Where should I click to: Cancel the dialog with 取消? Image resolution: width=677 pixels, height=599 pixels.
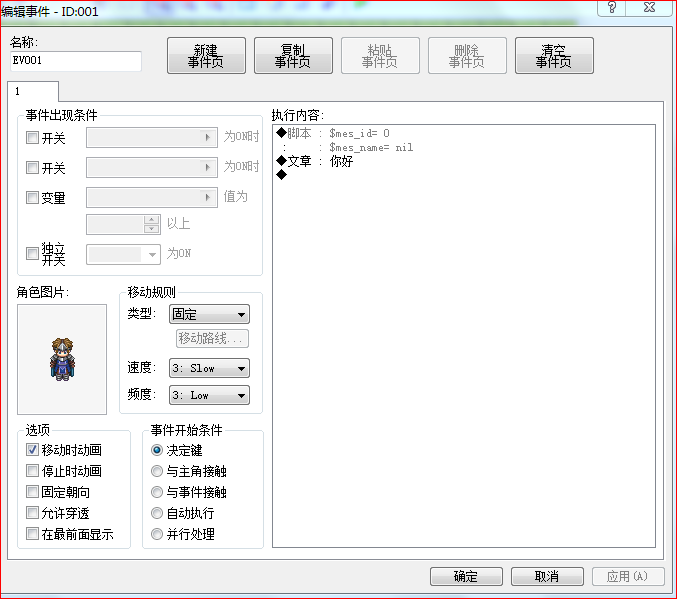(547, 576)
